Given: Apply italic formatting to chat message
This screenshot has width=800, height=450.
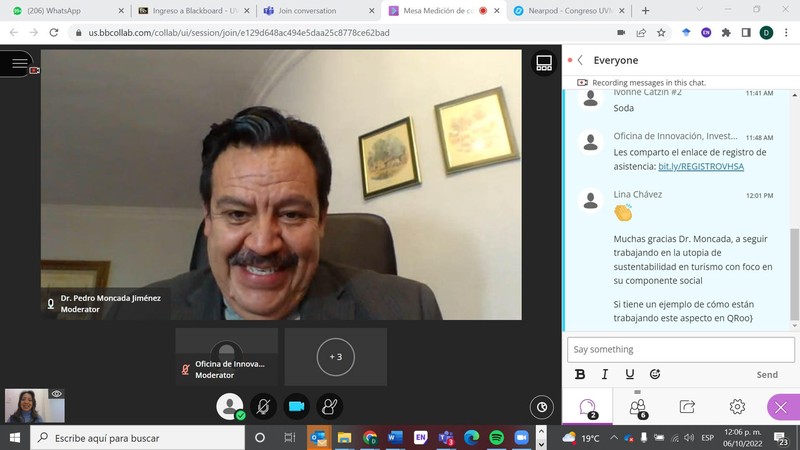Looking at the screenshot, I should tap(605, 374).
